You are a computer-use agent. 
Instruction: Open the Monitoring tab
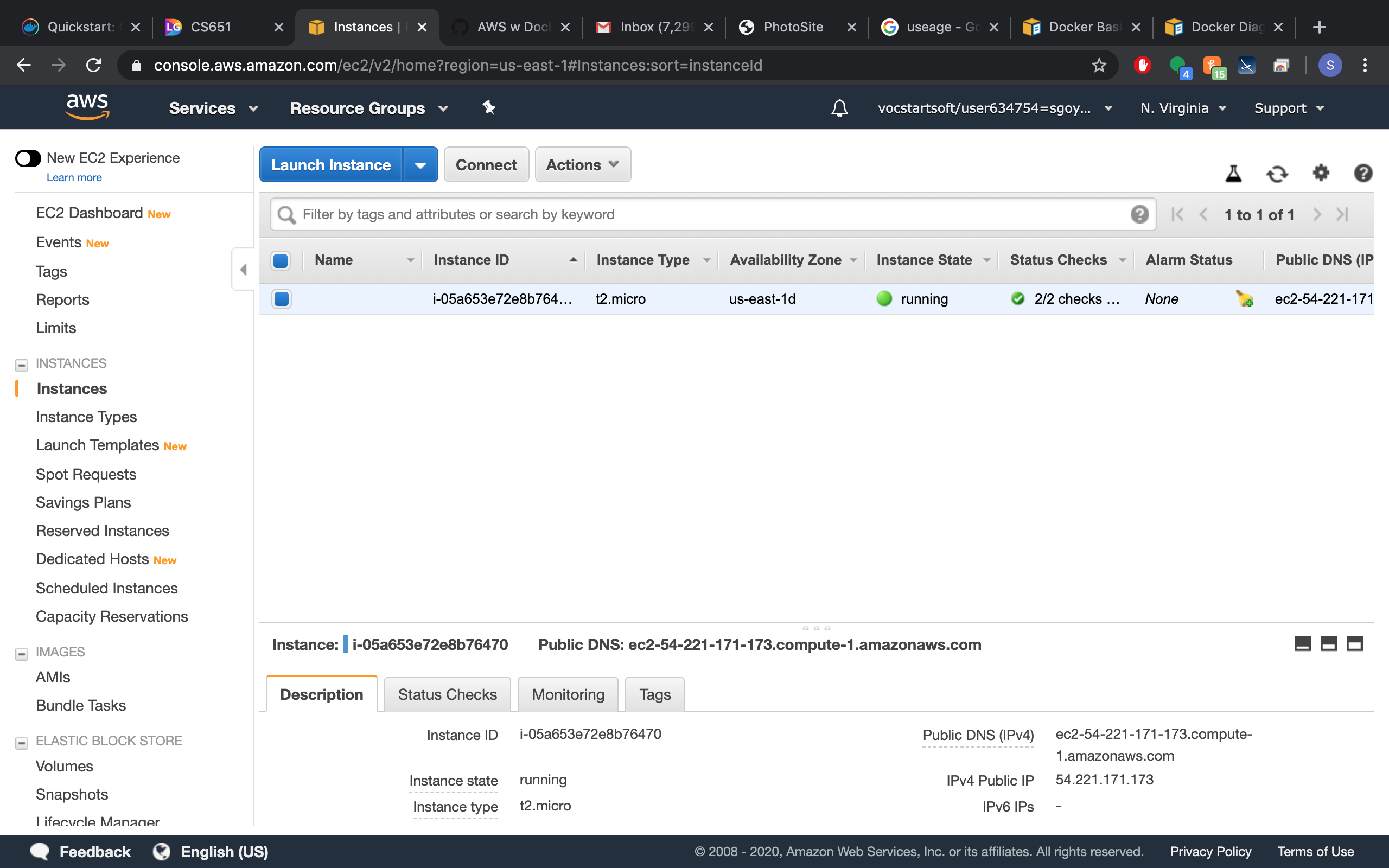tap(568, 694)
